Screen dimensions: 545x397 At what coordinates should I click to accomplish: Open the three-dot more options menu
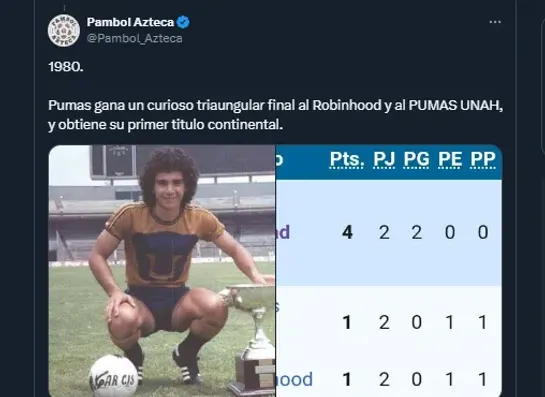(x=495, y=22)
